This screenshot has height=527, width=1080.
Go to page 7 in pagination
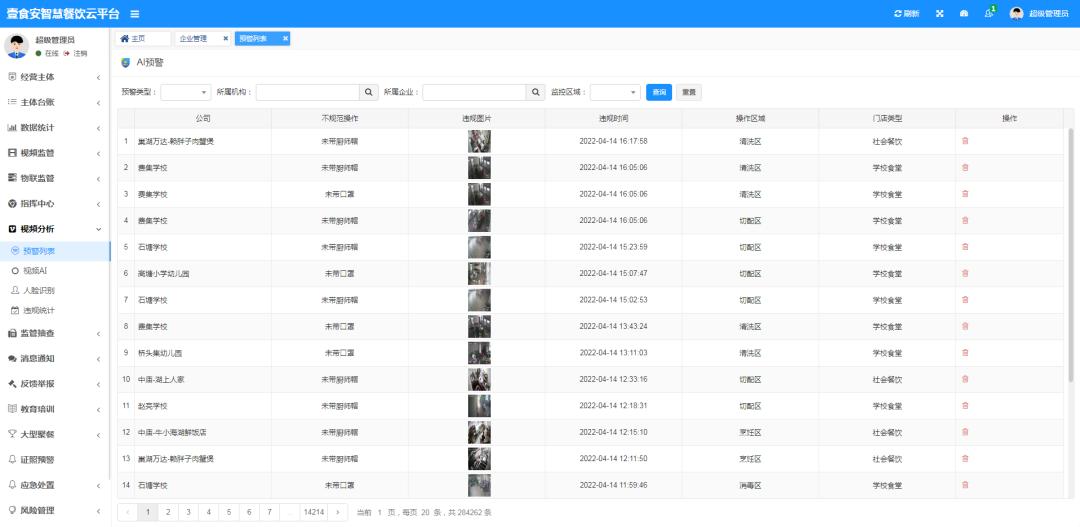[269, 513]
